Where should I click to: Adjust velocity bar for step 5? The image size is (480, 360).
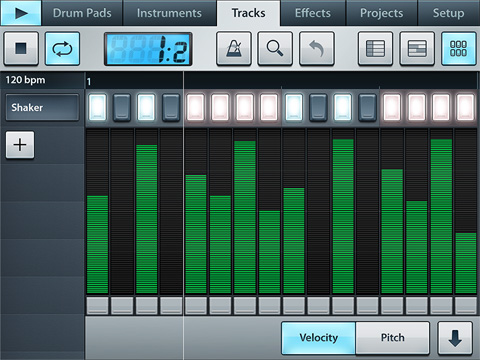coord(196,234)
